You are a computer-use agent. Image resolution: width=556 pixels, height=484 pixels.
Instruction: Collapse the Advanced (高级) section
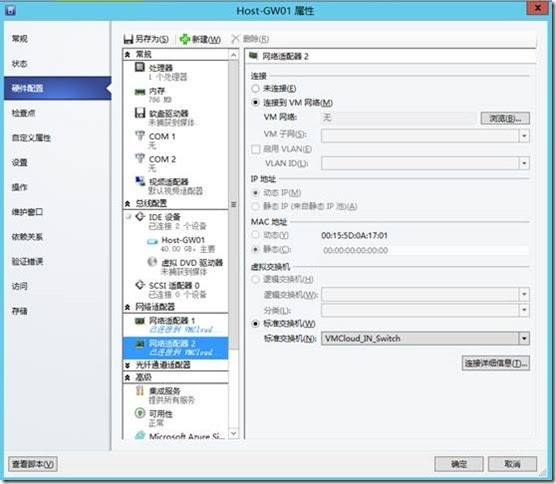(128, 378)
